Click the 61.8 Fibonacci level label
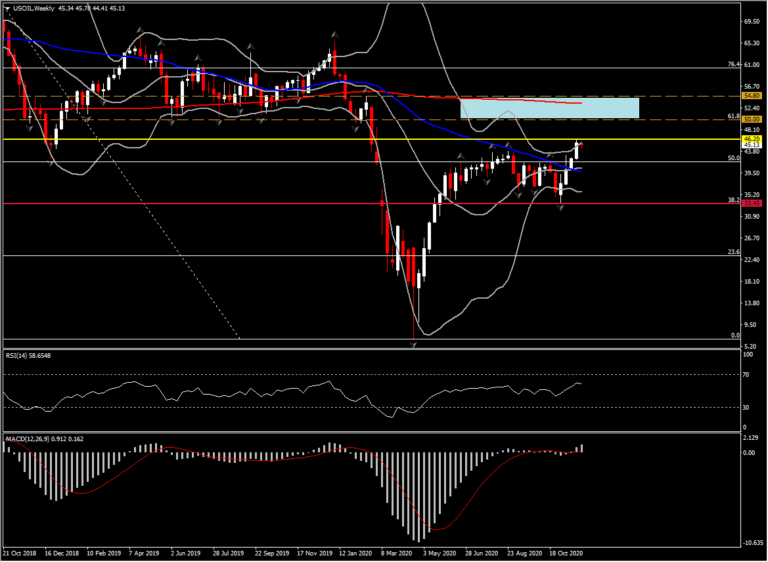 (733, 116)
